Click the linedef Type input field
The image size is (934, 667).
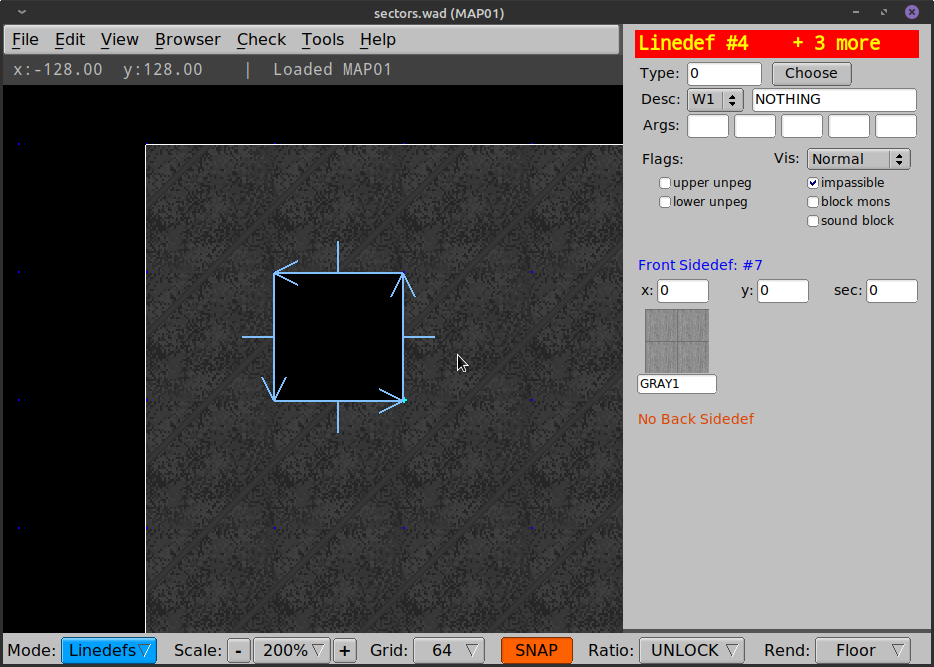tap(723, 73)
